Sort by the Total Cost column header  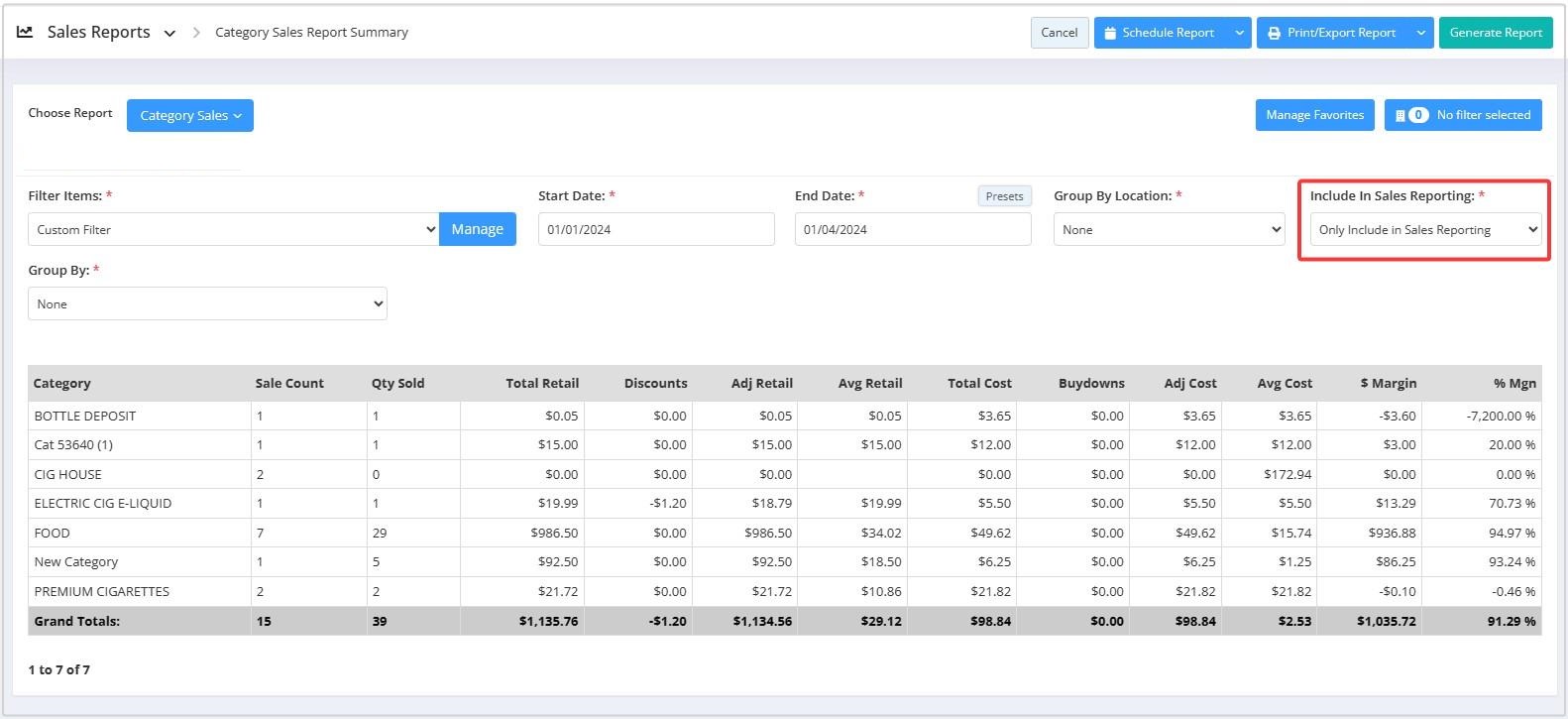[x=979, y=383]
